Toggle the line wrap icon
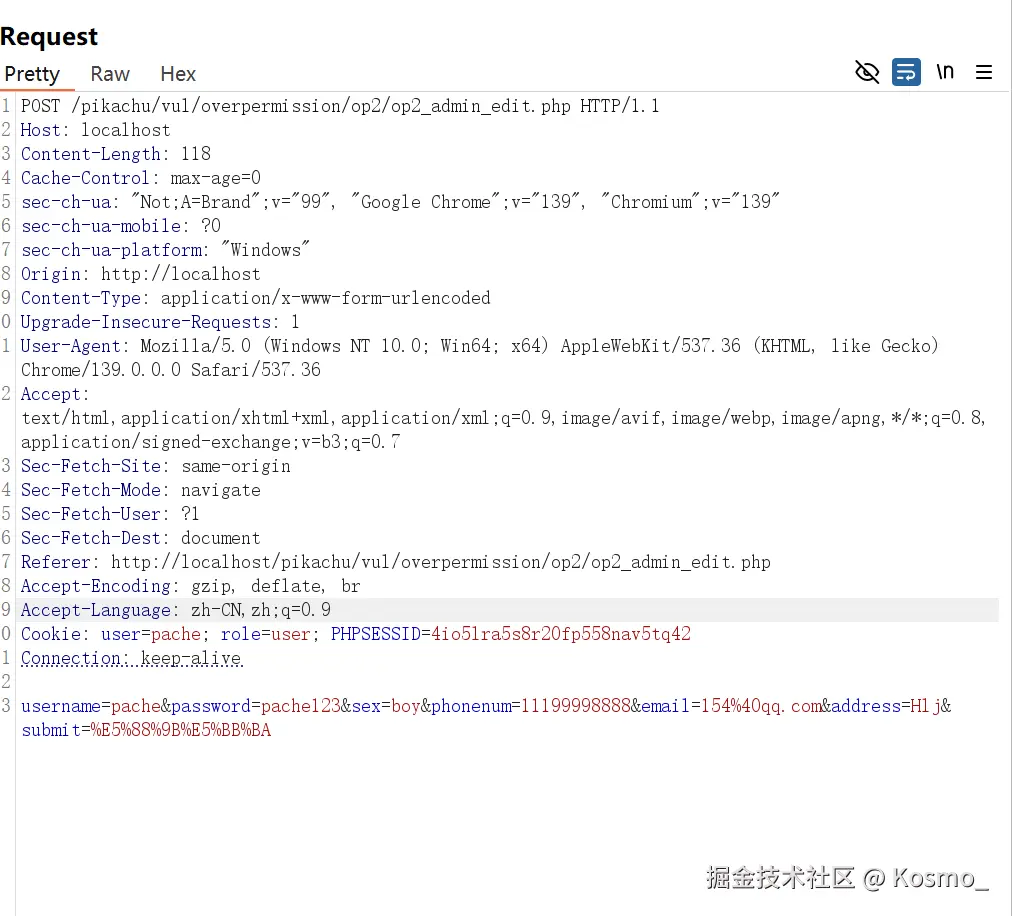Viewport: 1013px width, 916px height. [x=906, y=72]
